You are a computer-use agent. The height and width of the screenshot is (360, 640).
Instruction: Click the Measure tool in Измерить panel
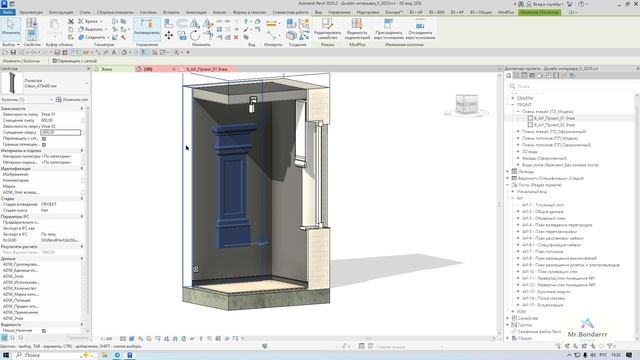[x=271, y=24]
